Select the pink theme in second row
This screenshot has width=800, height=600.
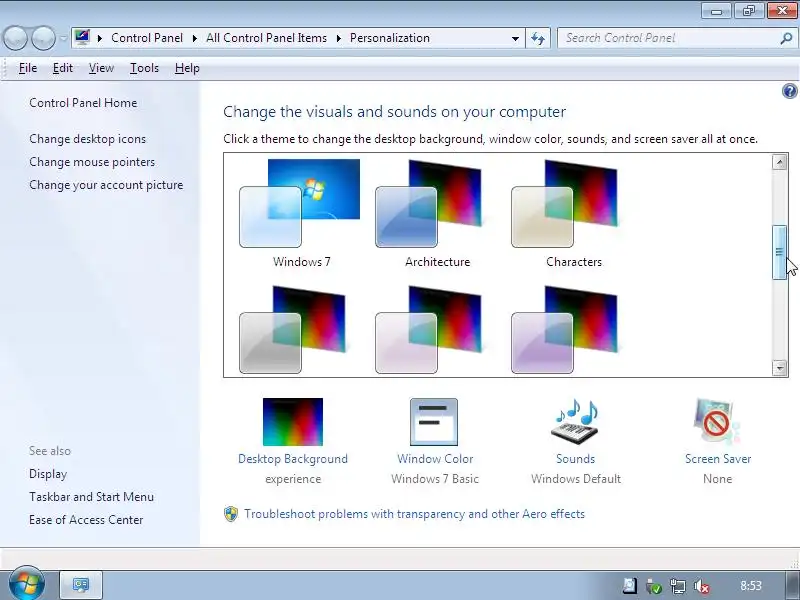[429, 330]
